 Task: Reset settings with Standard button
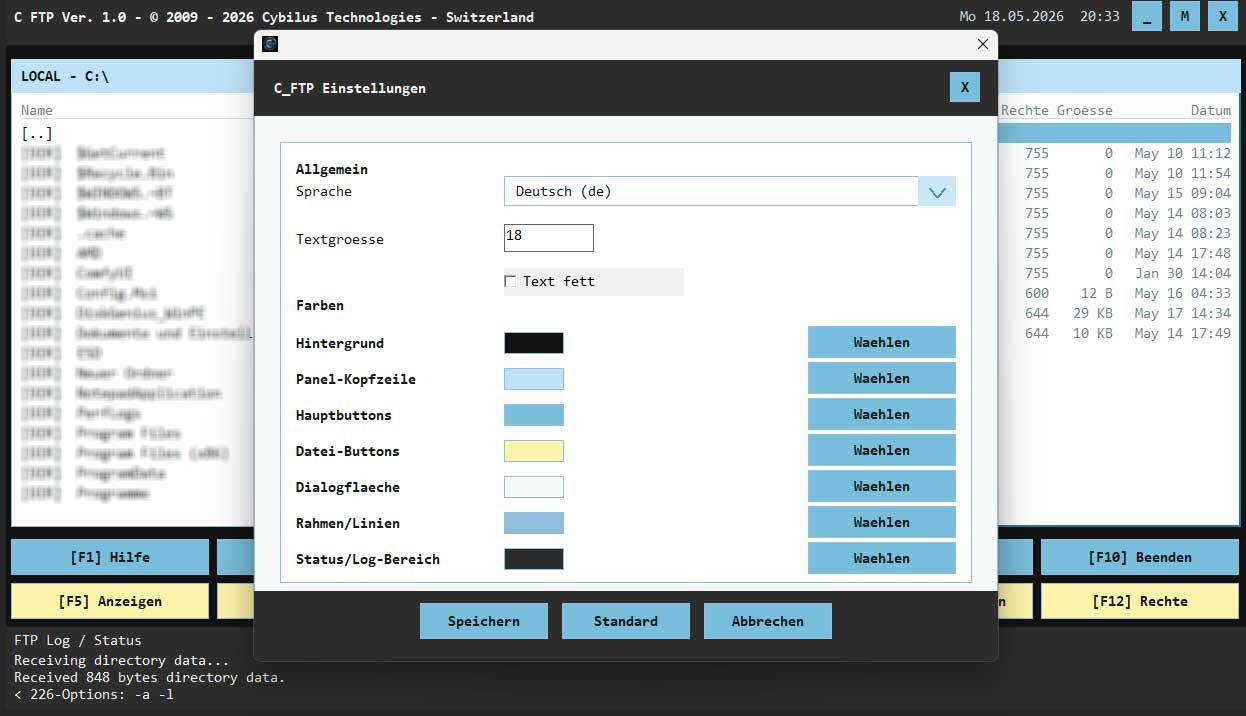pyautogui.click(x=626, y=621)
